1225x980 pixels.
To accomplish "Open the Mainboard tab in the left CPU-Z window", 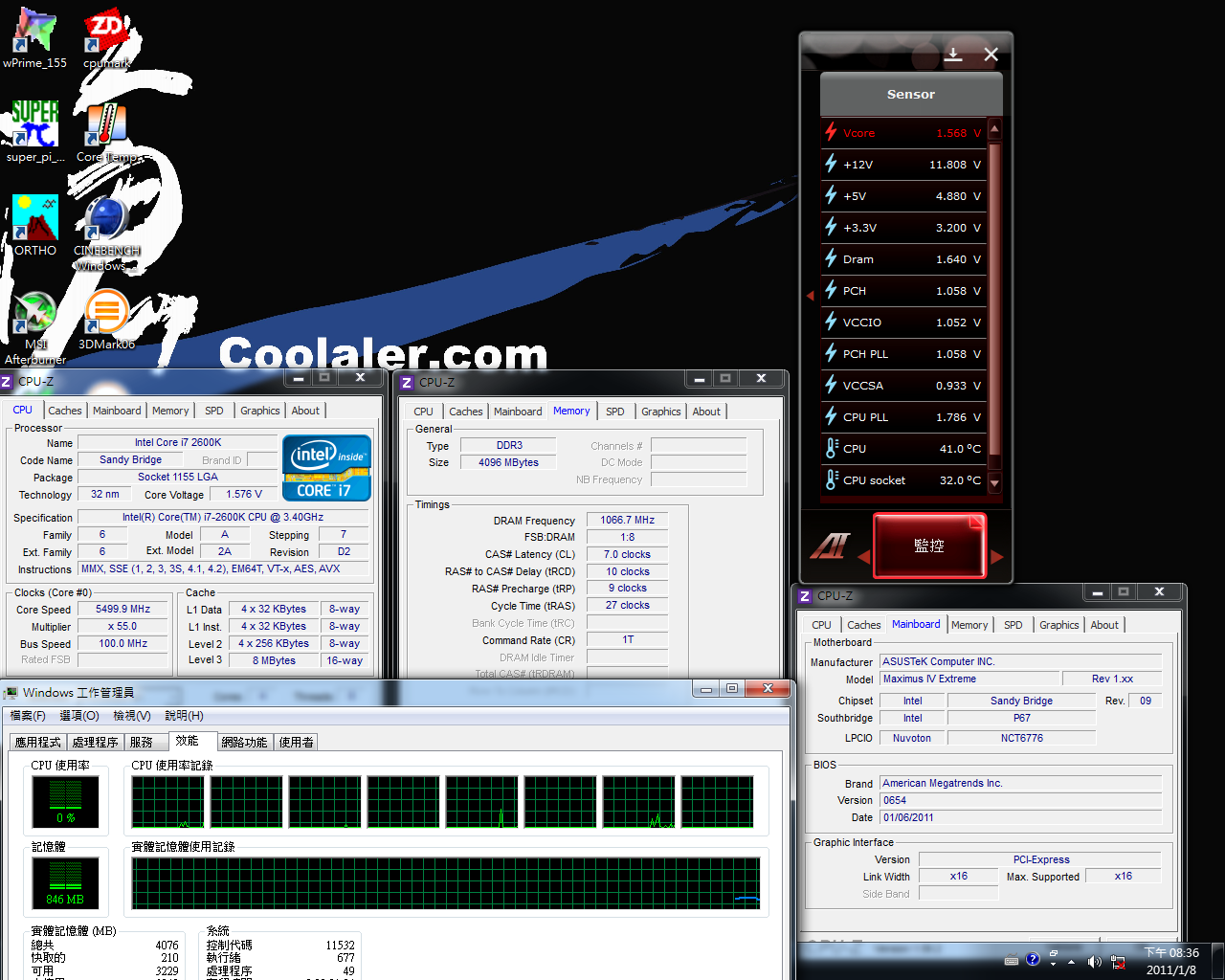I will pyautogui.click(x=117, y=411).
